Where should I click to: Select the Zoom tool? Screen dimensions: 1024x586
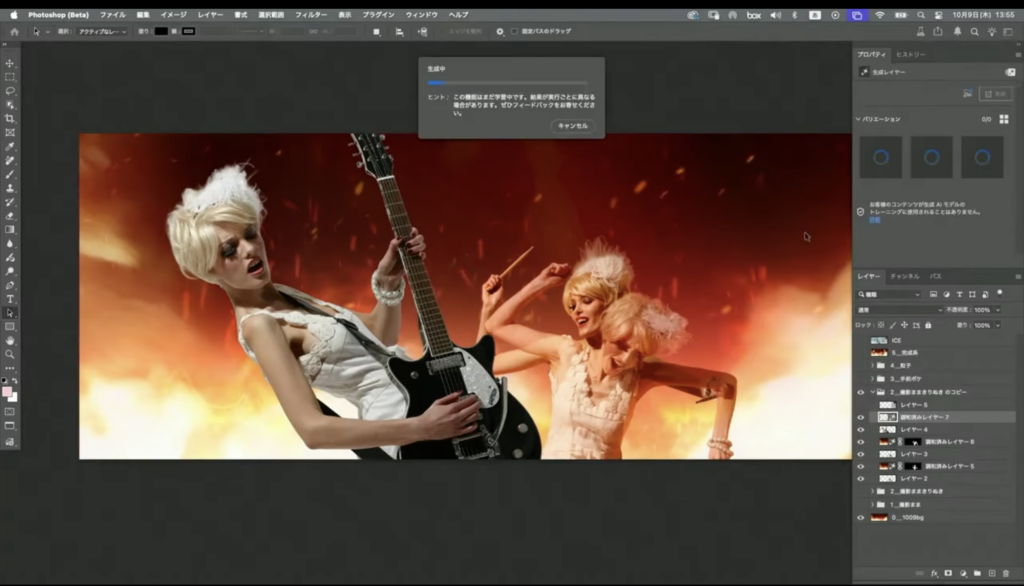tap(10, 354)
